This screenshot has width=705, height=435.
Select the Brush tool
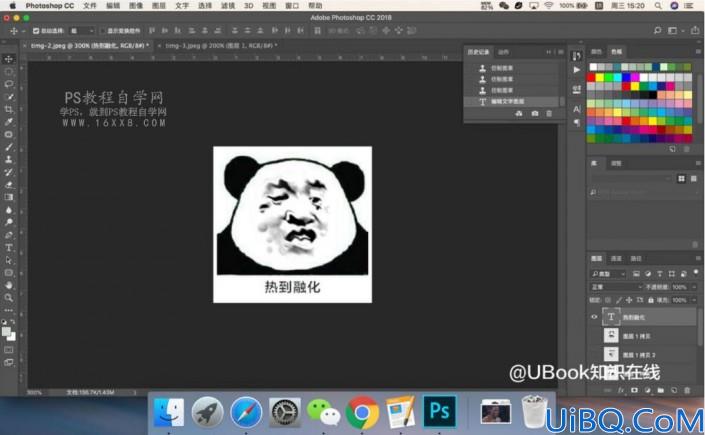pos(9,147)
